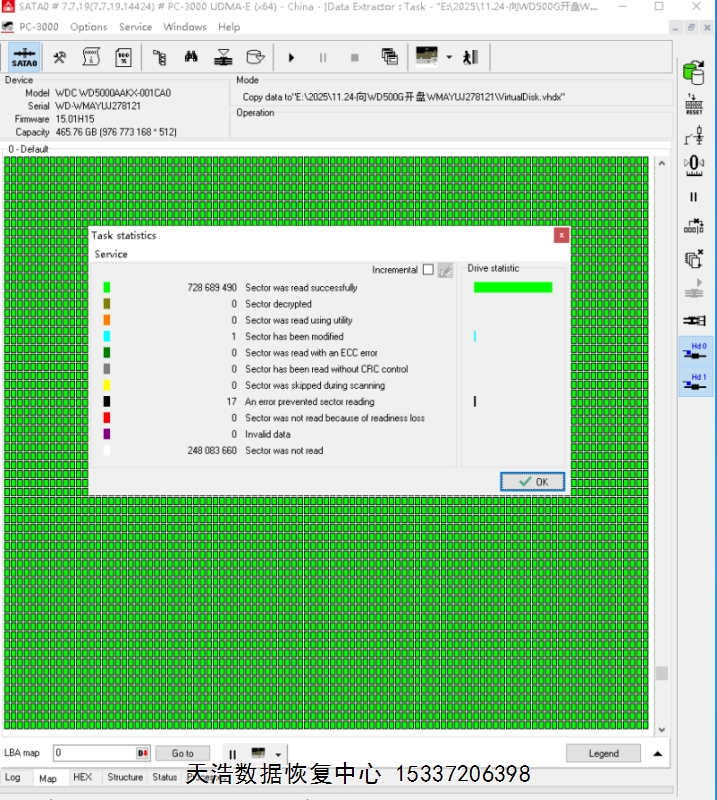Click the pause icon in right sidebar
The height and width of the screenshot is (800, 717).
(693, 197)
